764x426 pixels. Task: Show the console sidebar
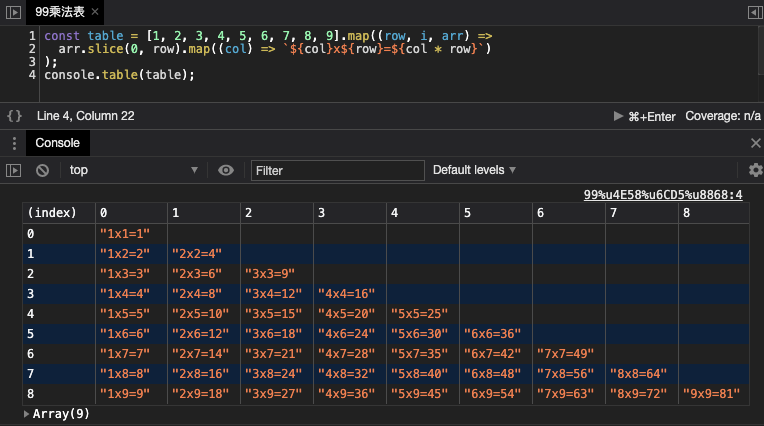click(x=13, y=170)
